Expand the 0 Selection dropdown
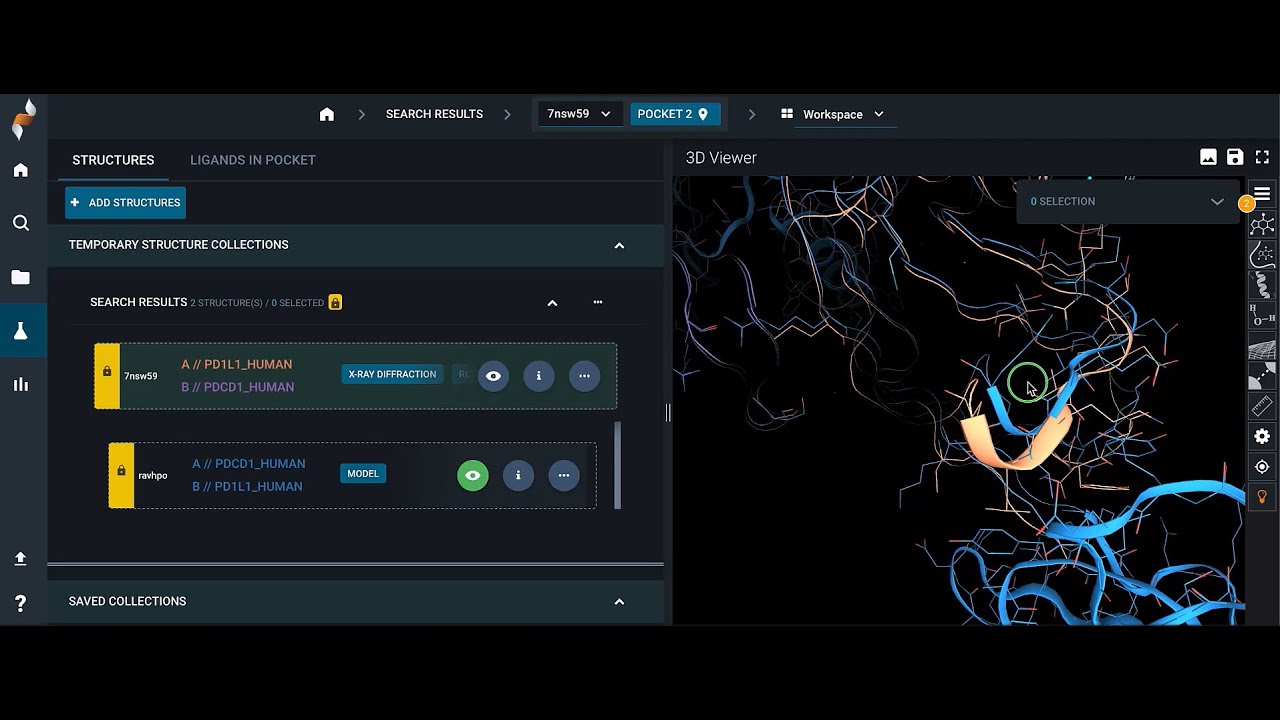The image size is (1280, 720). click(1127, 201)
